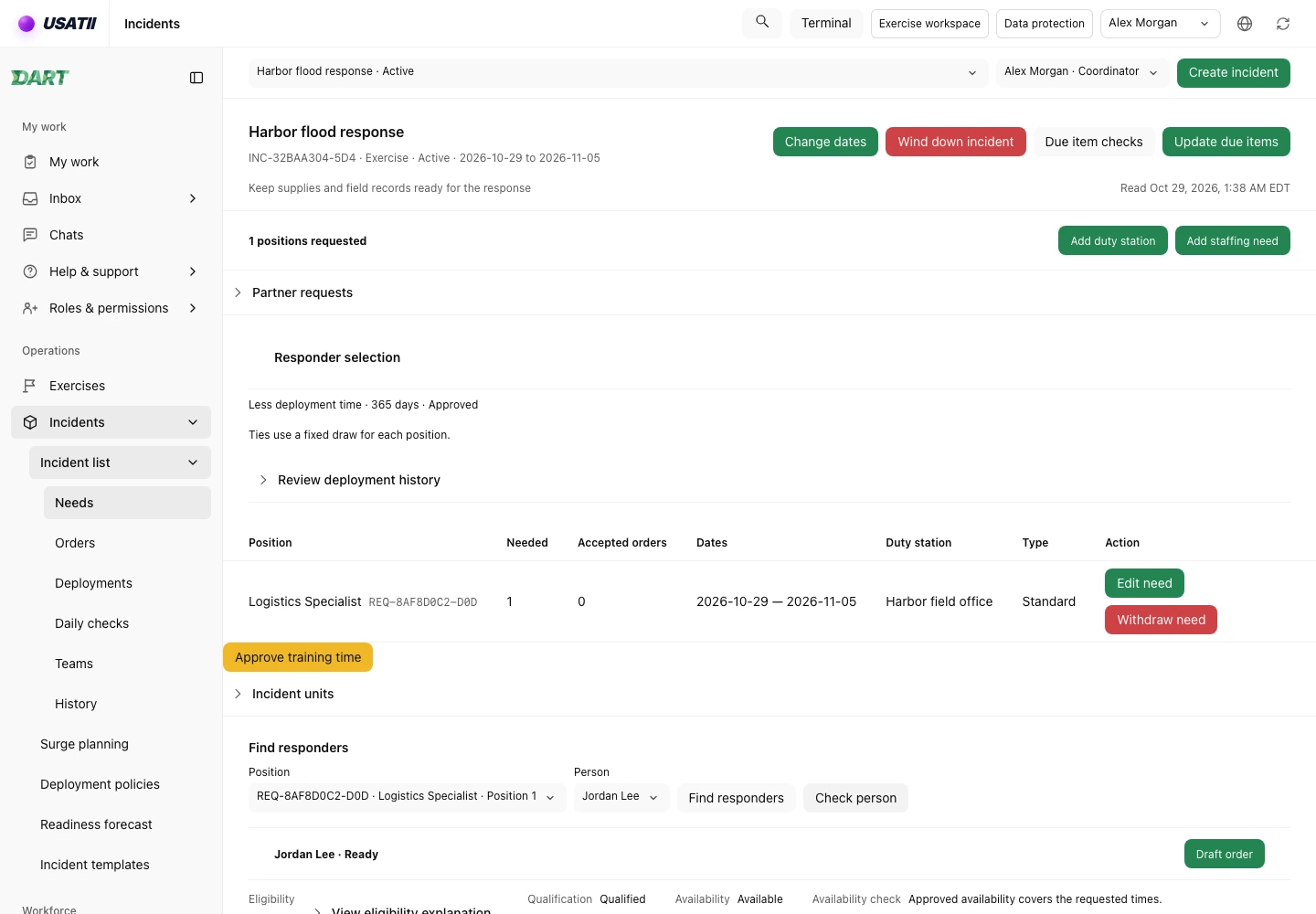Open the search magnifier icon
This screenshot has width=1316, height=914.
pos(762,22)
